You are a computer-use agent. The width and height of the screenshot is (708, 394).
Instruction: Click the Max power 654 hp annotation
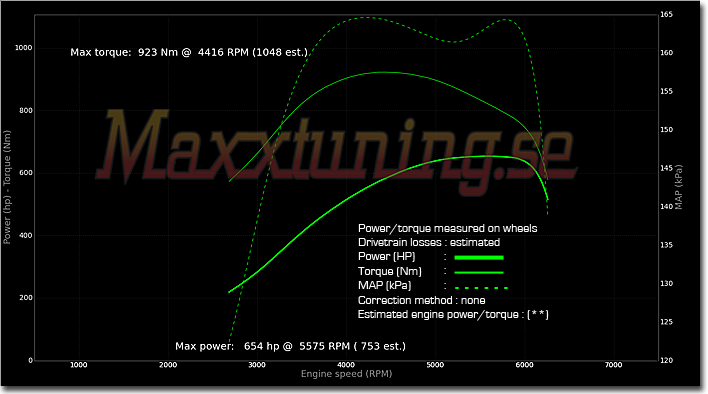coord(290,346)
